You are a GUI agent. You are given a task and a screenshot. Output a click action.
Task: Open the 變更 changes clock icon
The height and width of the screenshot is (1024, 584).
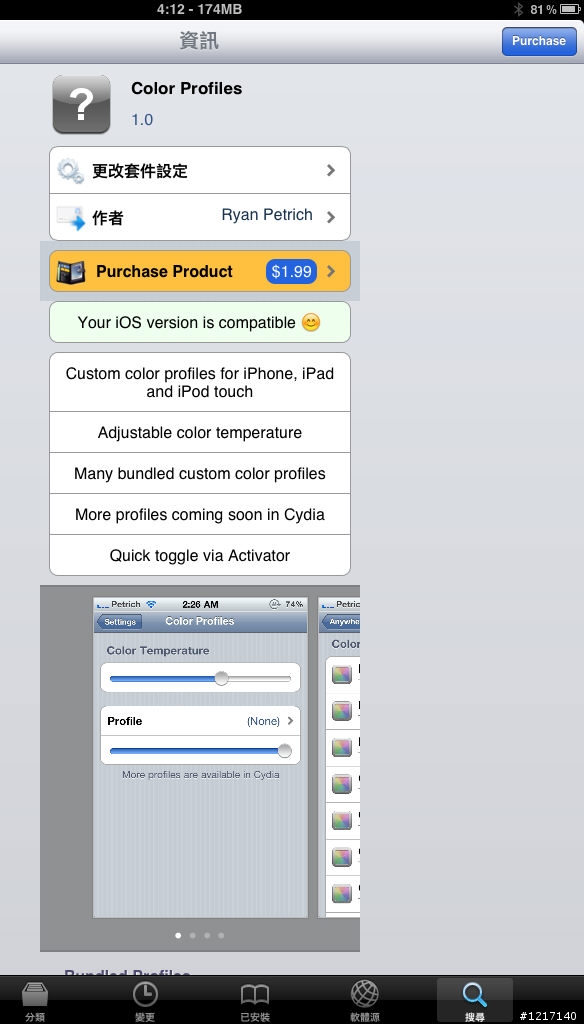pos(145,995)
